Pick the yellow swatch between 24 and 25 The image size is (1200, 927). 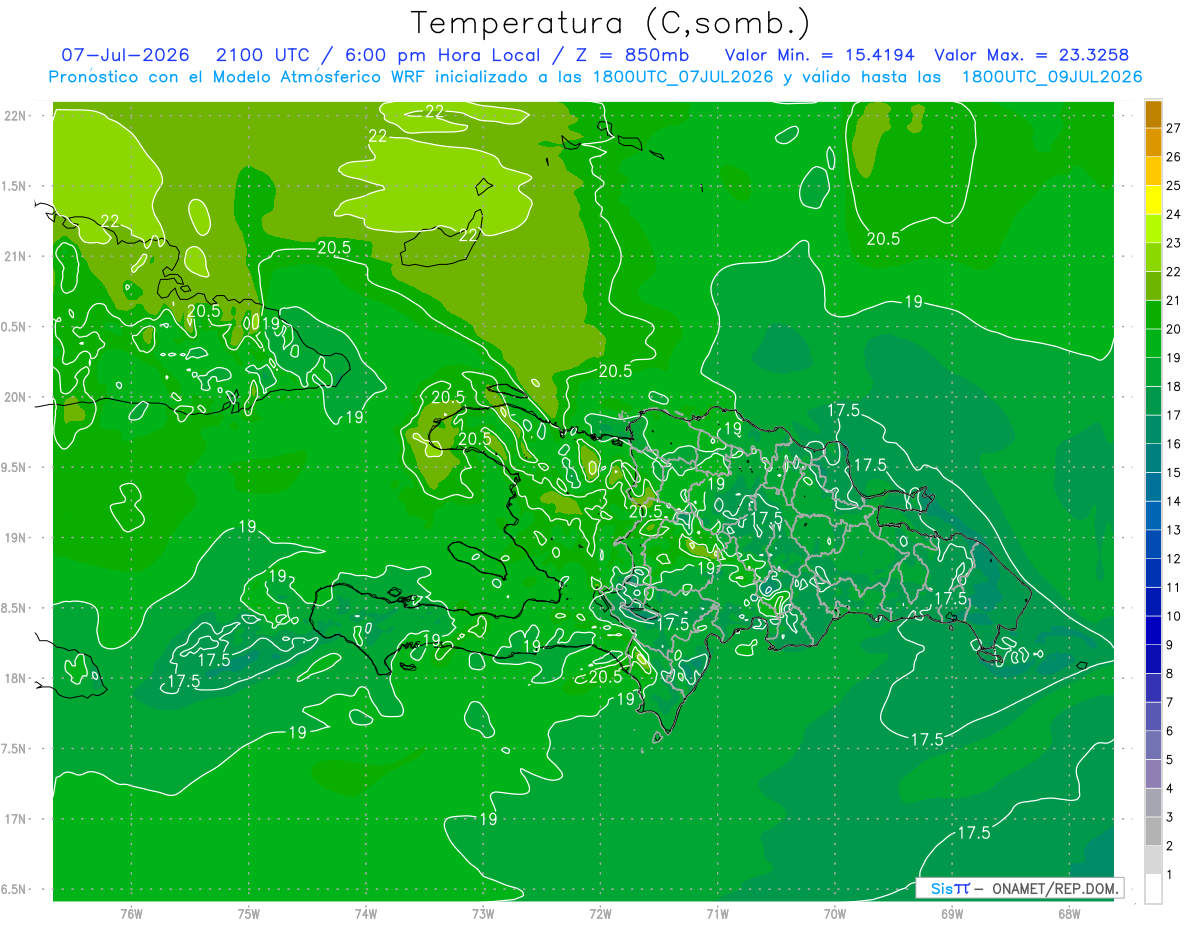[x=1153, y=200]
